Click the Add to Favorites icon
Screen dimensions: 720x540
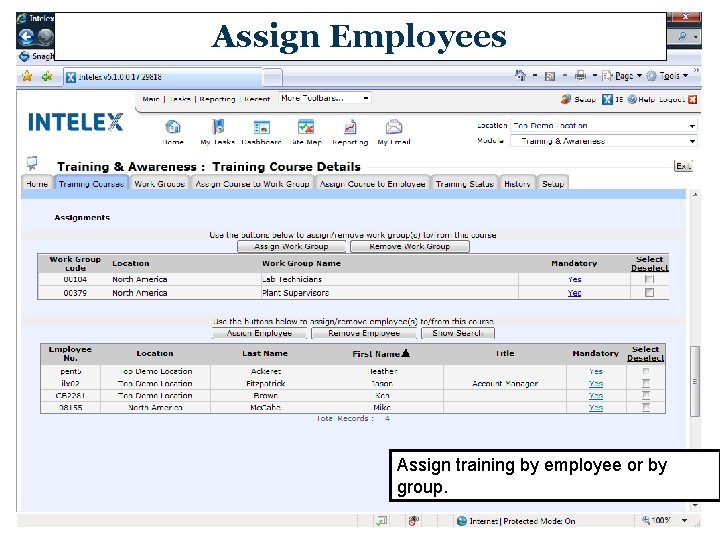47,76
